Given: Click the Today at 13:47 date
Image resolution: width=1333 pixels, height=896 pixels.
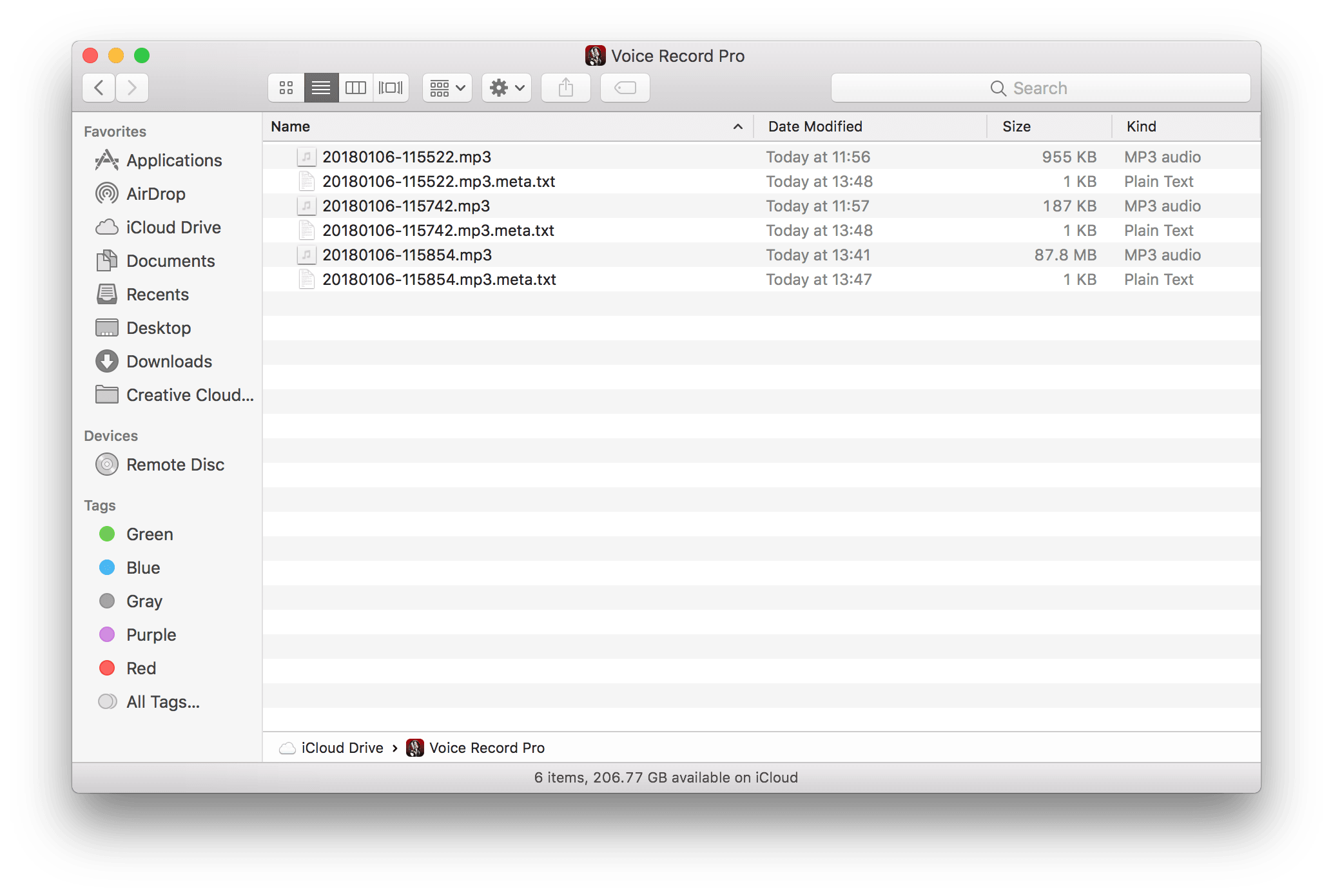Looking at the screenshot, I should [819, 279].
